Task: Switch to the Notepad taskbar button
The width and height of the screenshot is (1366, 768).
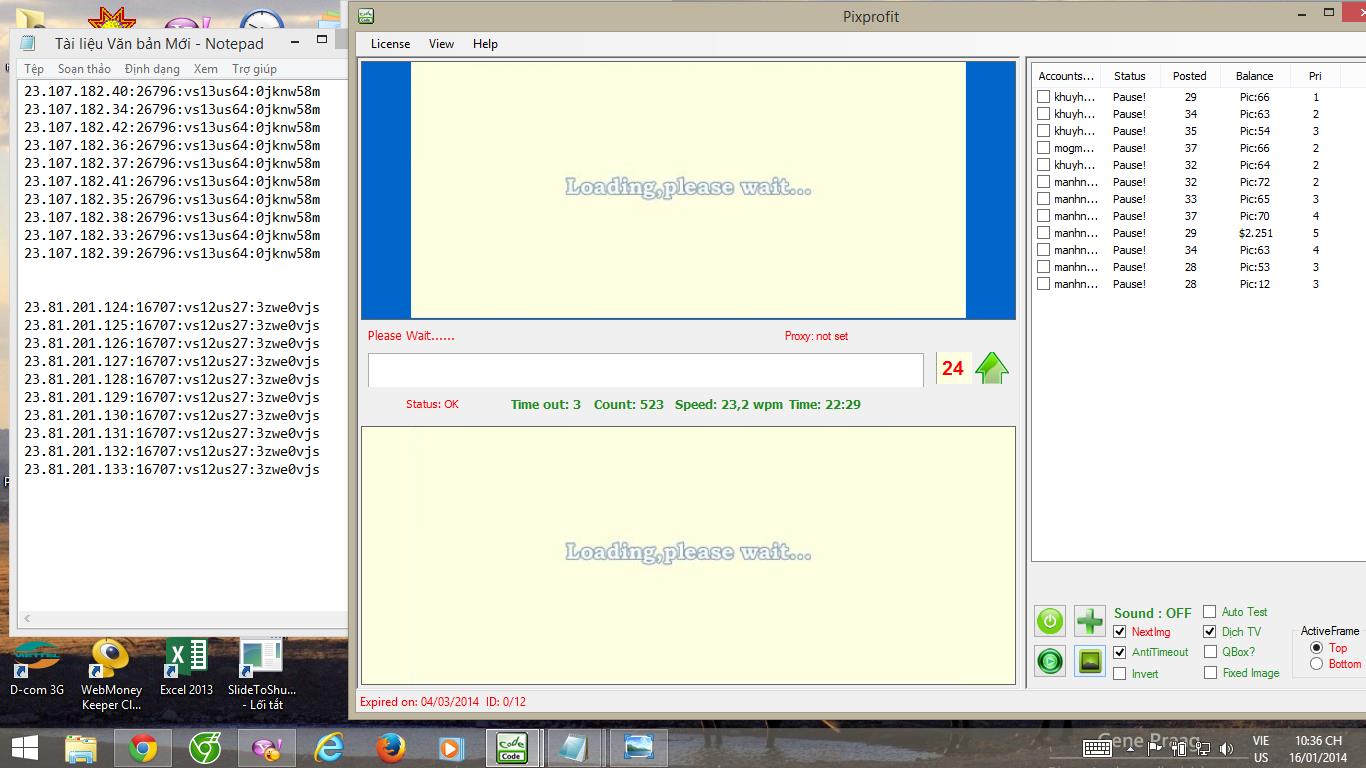Action: pyautogui.click(x=575, y=747)
